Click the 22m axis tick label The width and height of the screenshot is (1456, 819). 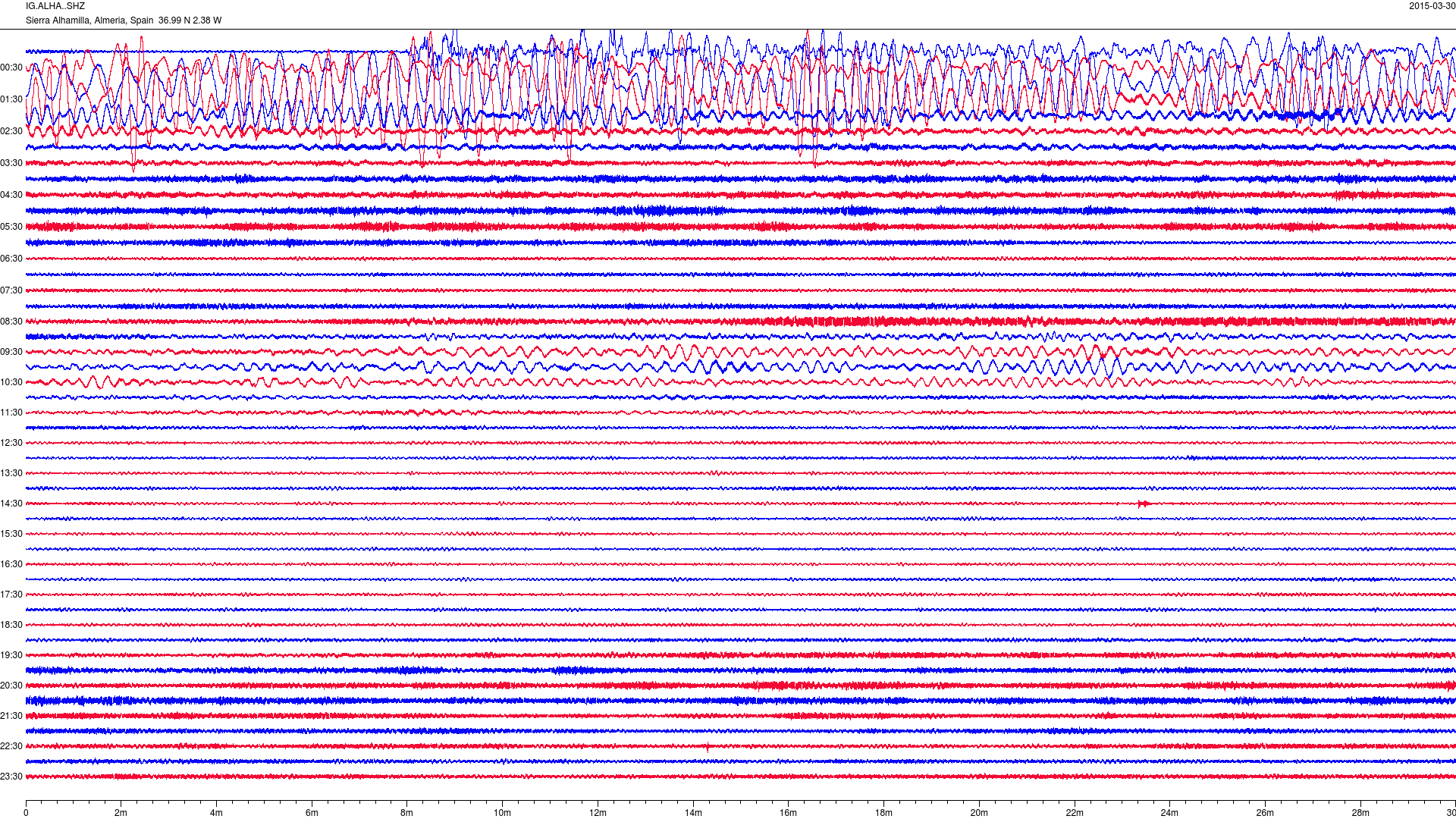coord(1075,813)
